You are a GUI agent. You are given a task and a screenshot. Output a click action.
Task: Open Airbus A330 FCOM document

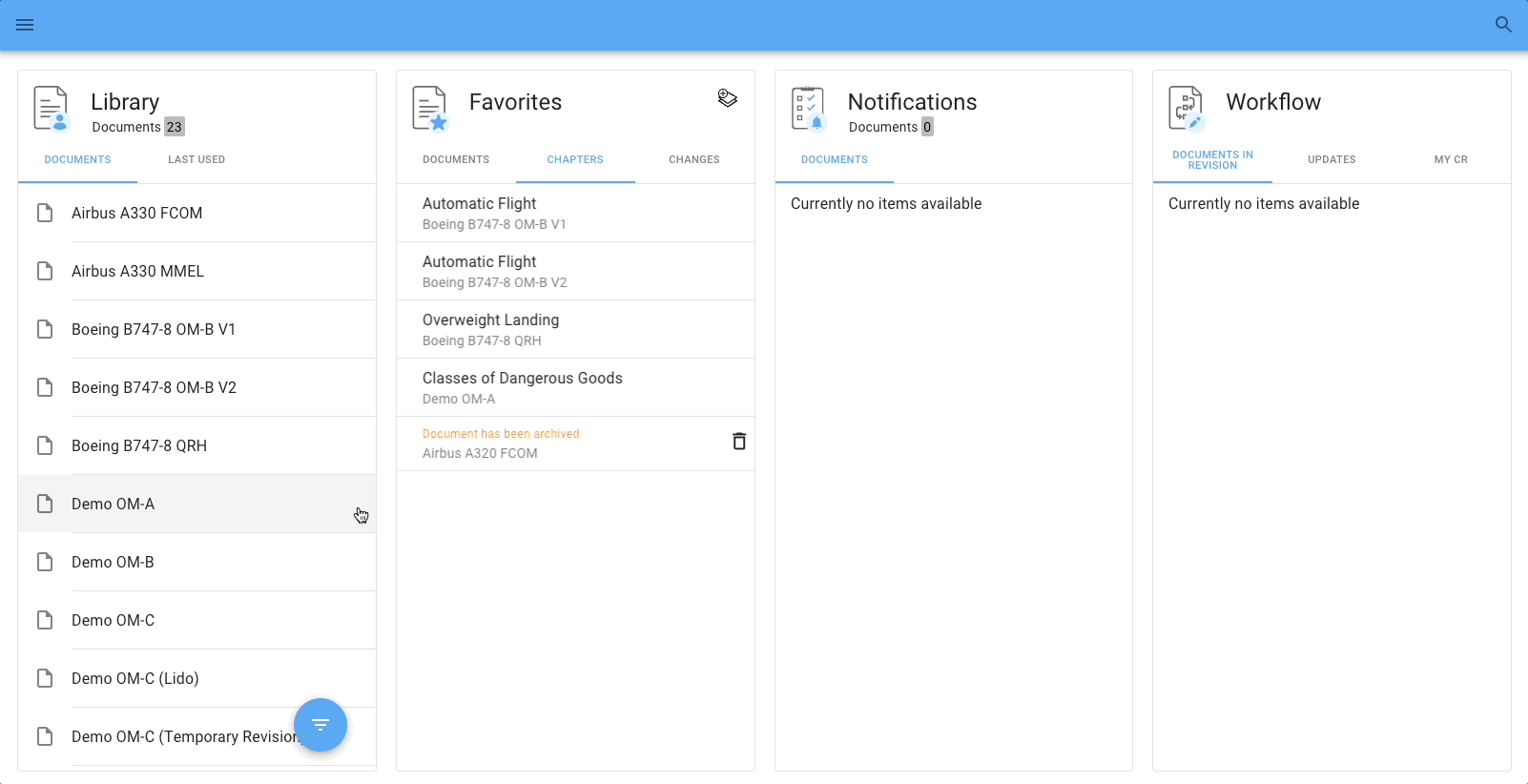point(196,213)
